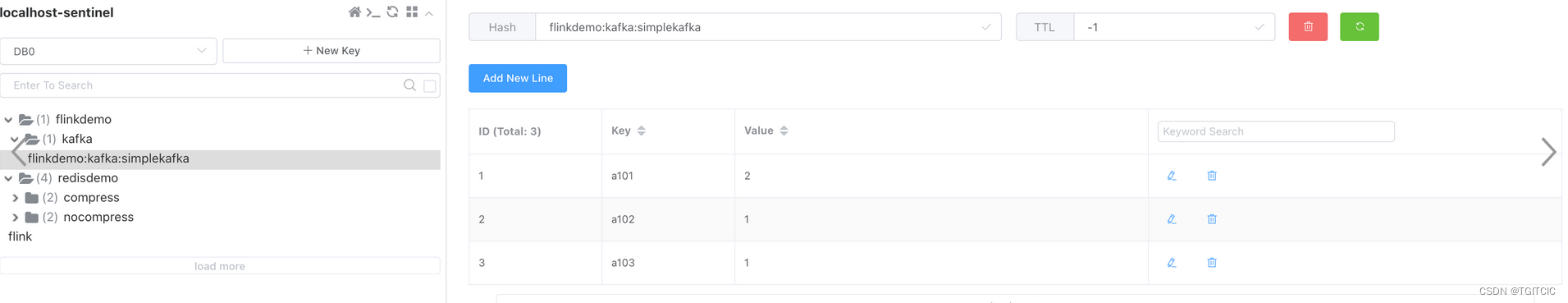Select the flink key
The height and width of the screenshot is (303, 1568).
point(20,236)
